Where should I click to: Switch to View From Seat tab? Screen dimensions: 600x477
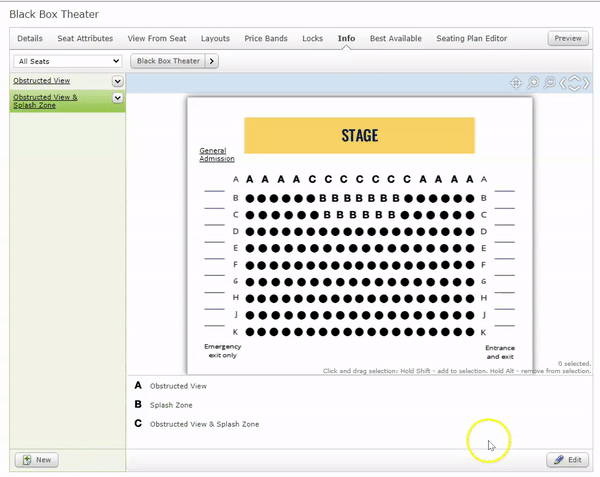coord(157,38)
